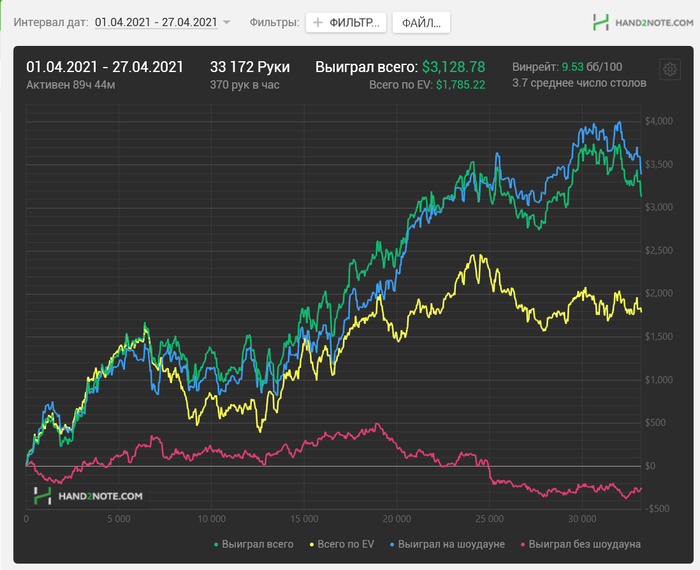700x570 pixels.
Task: Click the $2,500 y-axis label
Action: (x=659, y=250)
